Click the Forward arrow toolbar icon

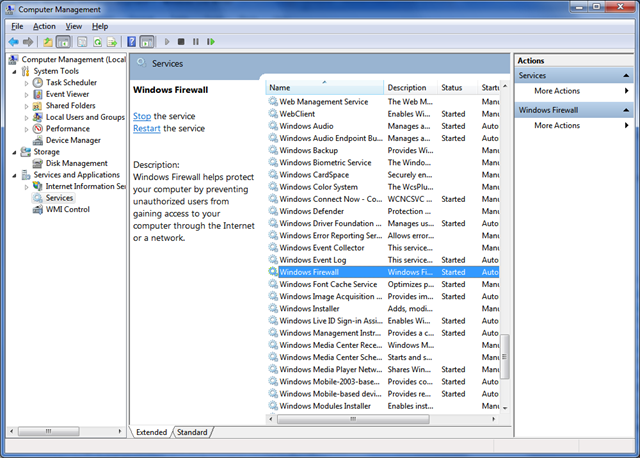pyautogui.click(x=28, y=42)
